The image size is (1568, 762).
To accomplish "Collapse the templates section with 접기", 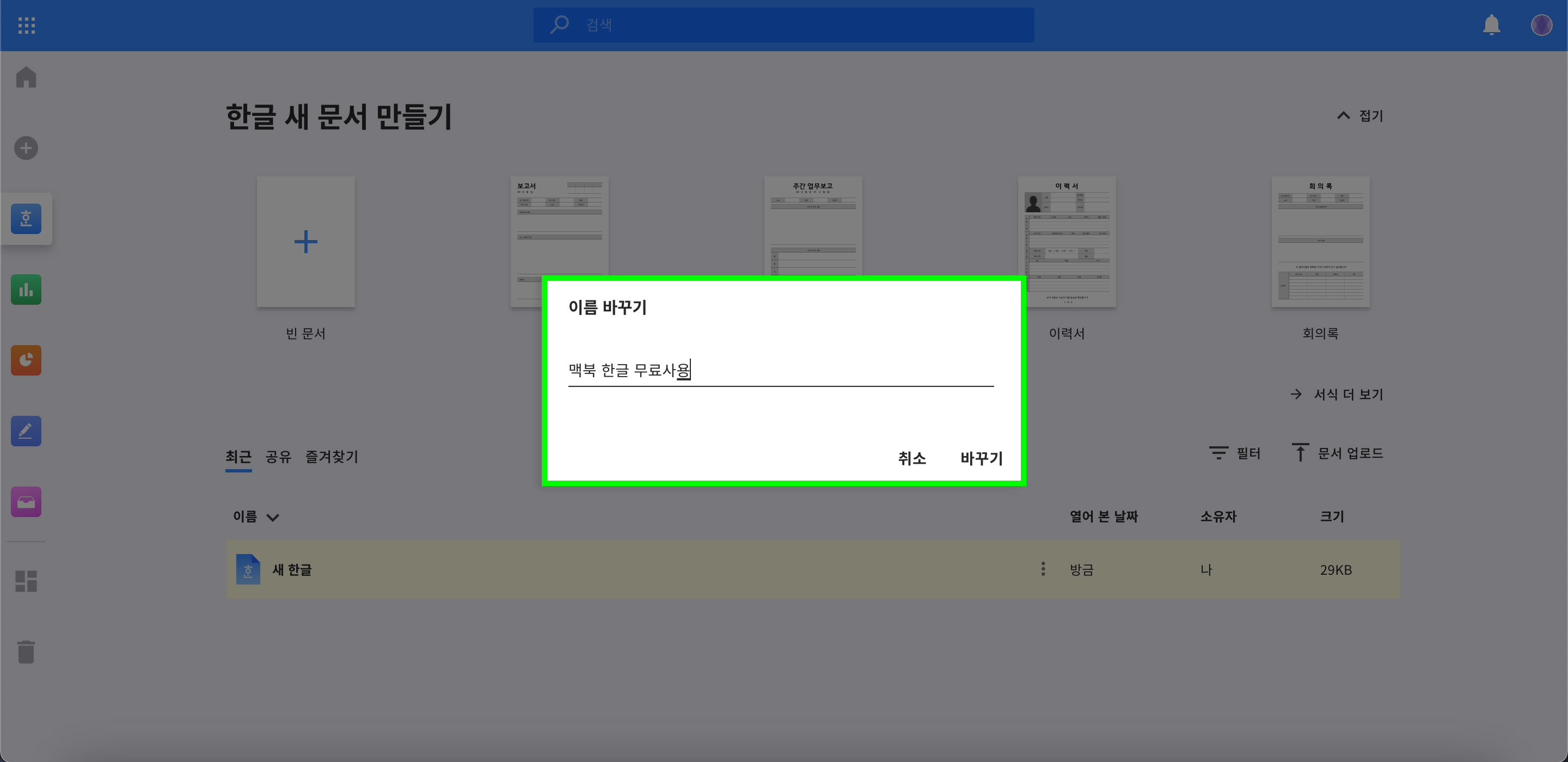I will tap(1361, 115).
